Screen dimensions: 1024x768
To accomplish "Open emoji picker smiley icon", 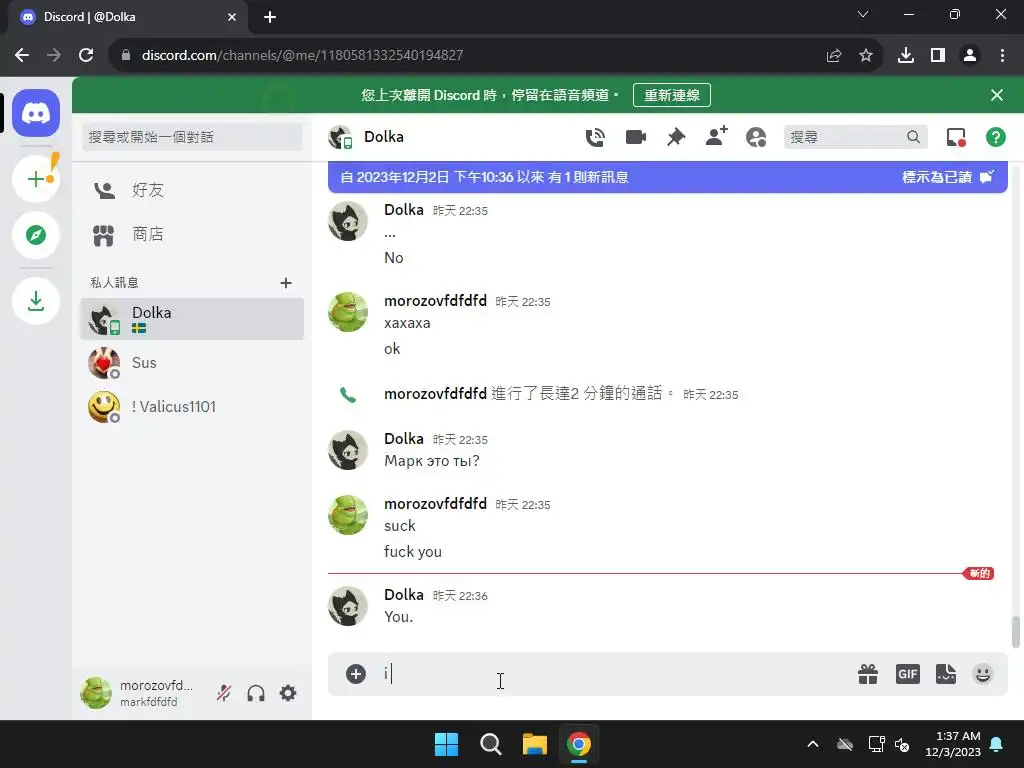I will [x=983, y=674].
